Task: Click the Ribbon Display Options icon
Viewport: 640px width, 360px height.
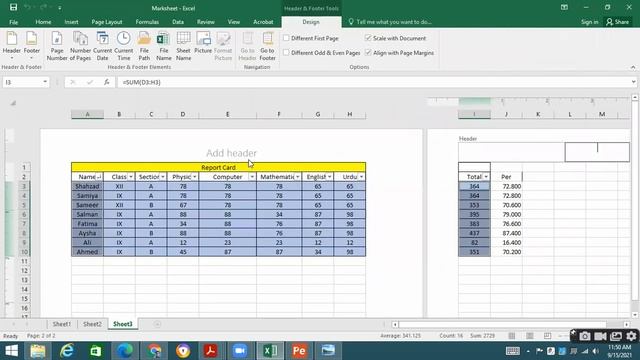Action: coord(564,7)
